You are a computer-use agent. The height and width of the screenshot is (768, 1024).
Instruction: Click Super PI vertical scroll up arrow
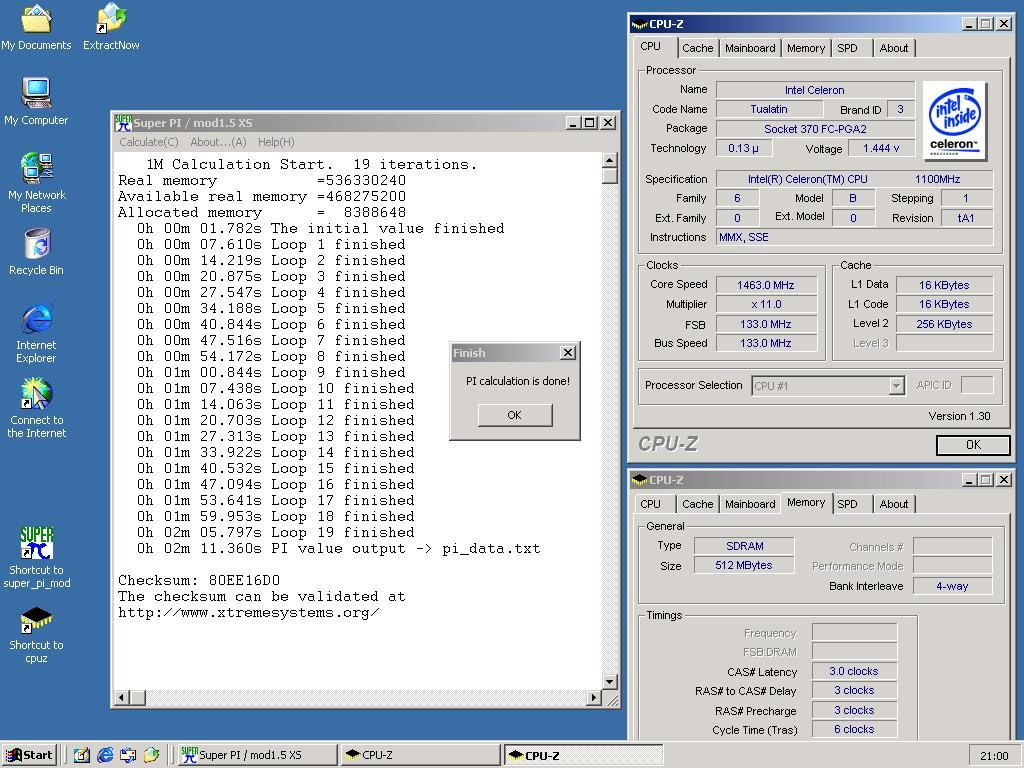[609, 161]
